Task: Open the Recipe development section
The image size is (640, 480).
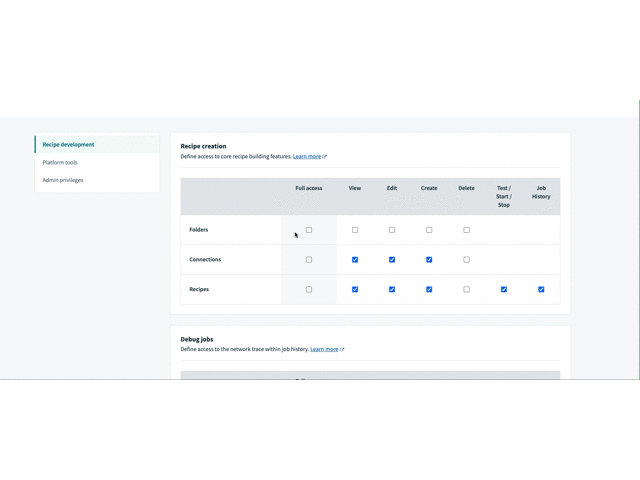Action: click(x=68, y=144)
